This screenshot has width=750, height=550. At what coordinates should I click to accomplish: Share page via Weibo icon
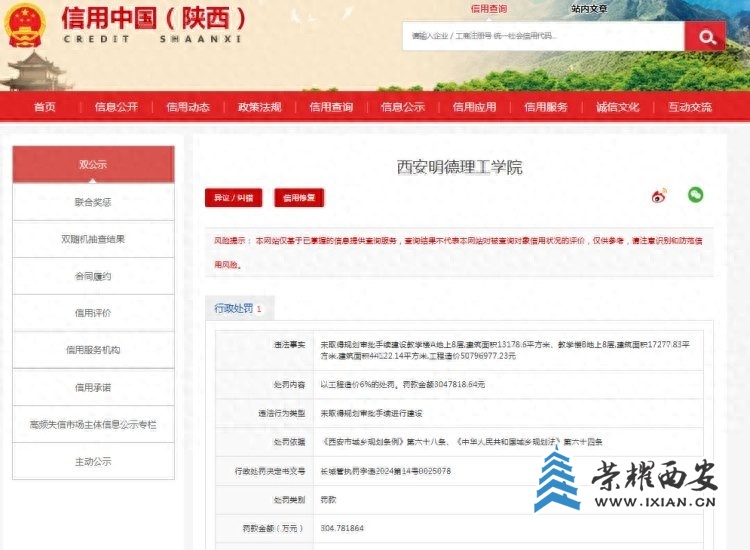[x=659, y=195]
